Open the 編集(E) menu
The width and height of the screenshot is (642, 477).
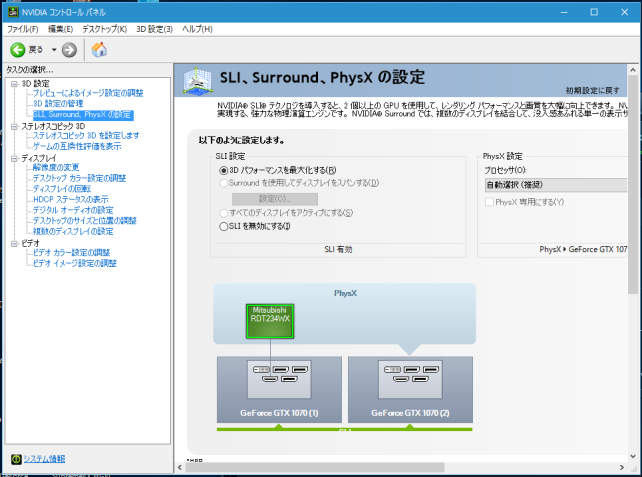(61, 29)
